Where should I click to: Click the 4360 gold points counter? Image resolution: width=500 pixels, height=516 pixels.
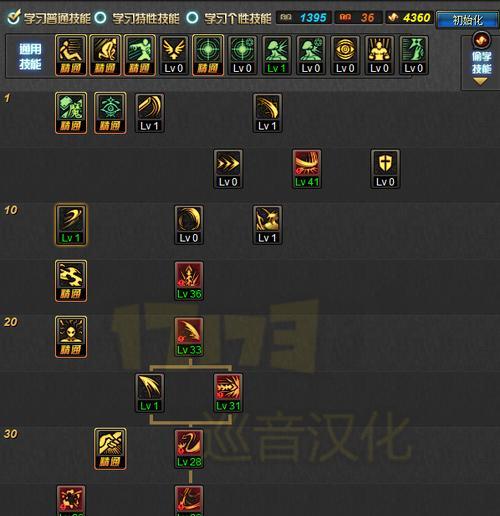(x=409, y=17)
